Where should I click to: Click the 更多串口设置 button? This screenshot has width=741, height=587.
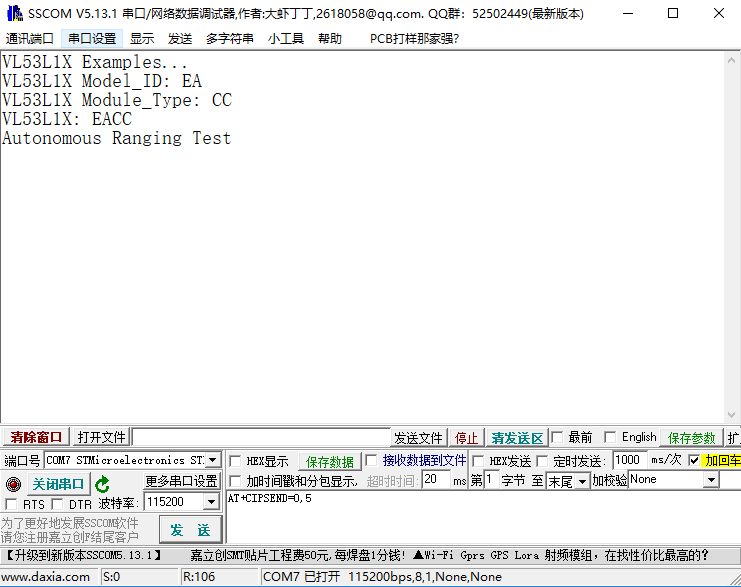181,481
